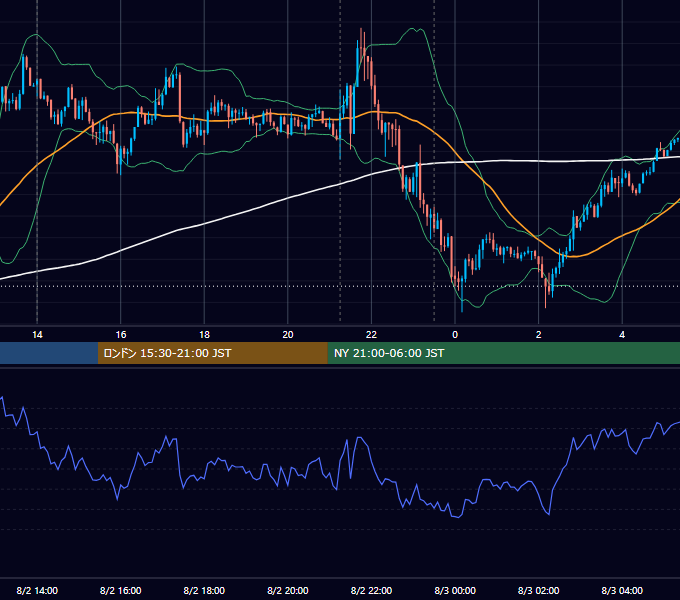Click the 8/3 00:00 date label
Screen dimensions: 680x600
[455, 590]
